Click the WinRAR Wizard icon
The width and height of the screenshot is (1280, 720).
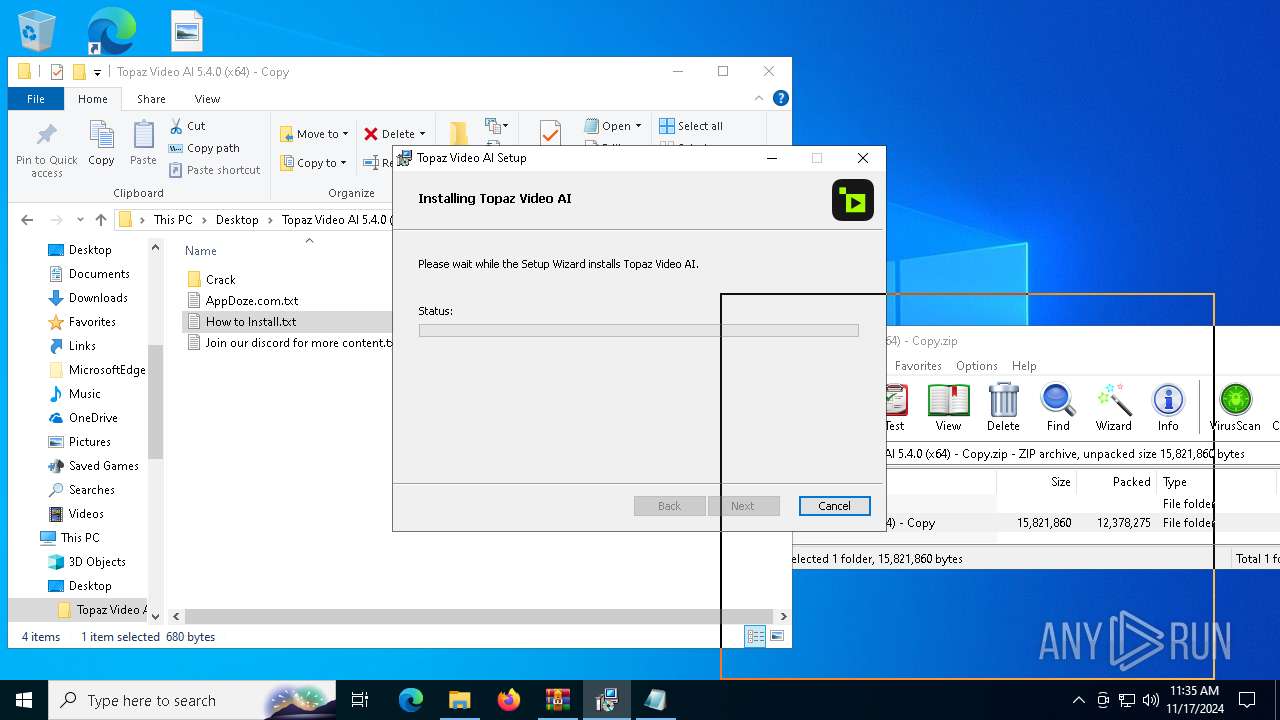click(x=1113, y=408)
